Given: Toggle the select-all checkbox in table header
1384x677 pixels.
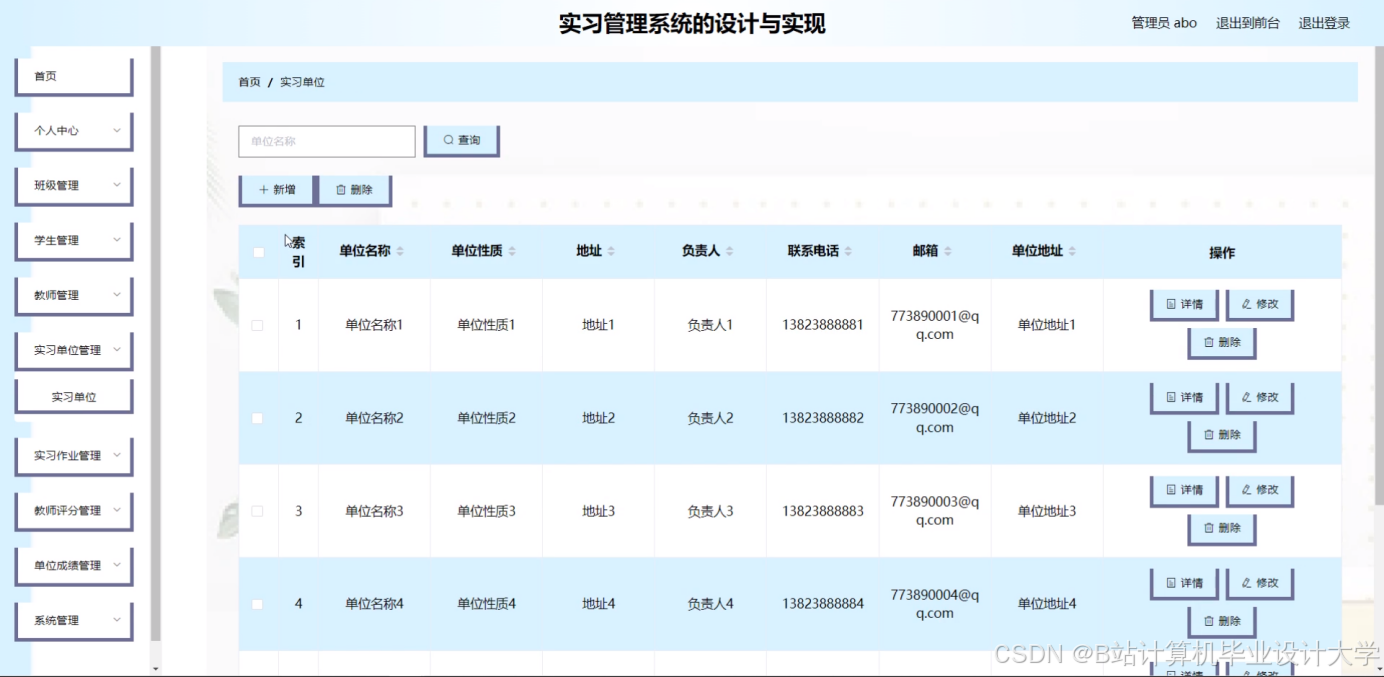Looking at the screenshot, I should pyautogui.click(x=258, y=252).
